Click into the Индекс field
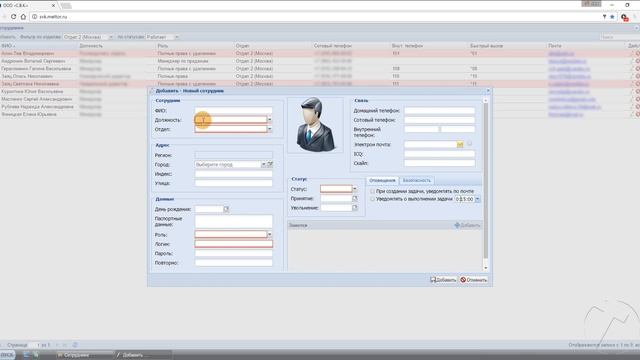The image size is (640, 360). coord(233,174)
